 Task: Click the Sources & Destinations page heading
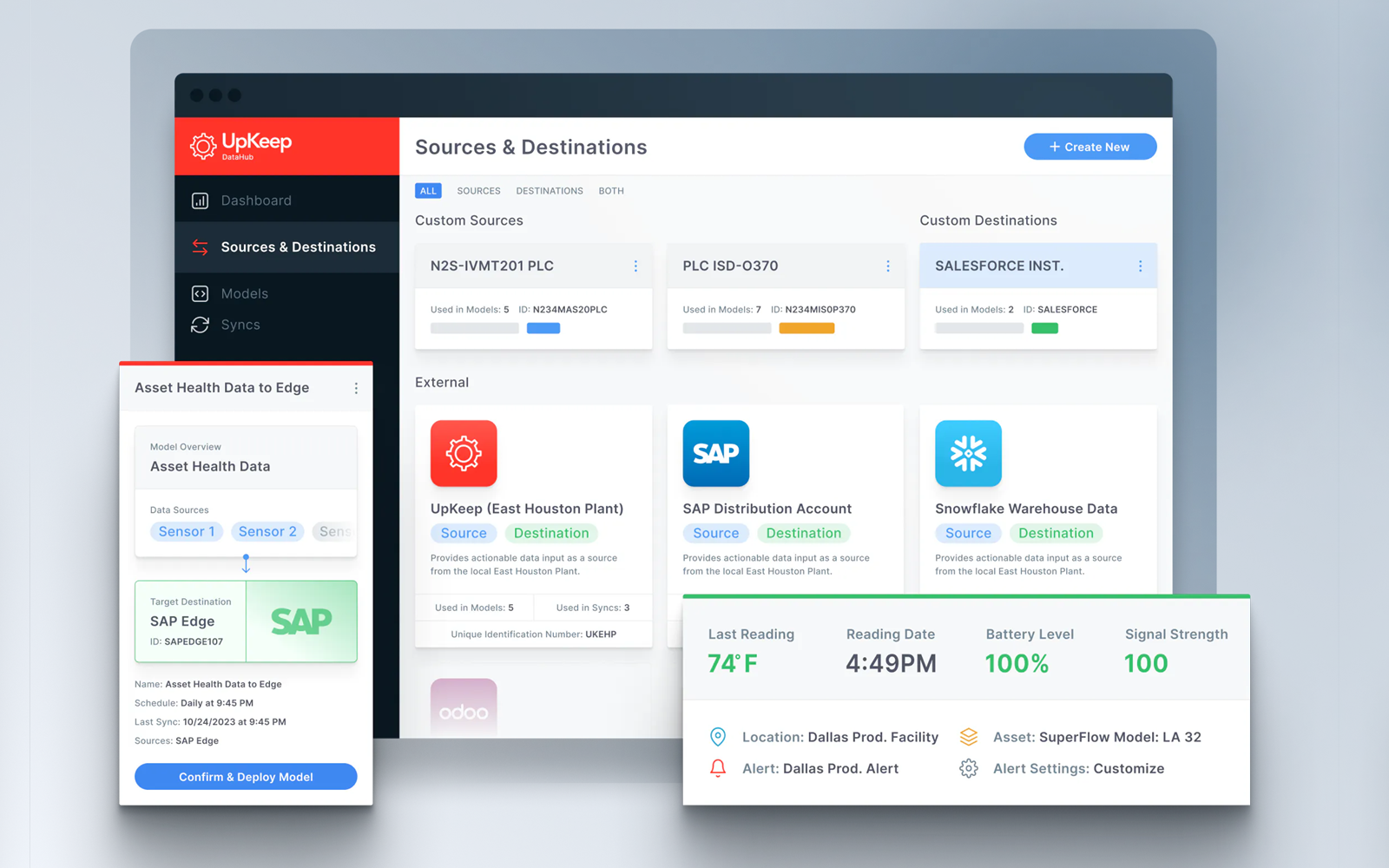coord(531,148)
